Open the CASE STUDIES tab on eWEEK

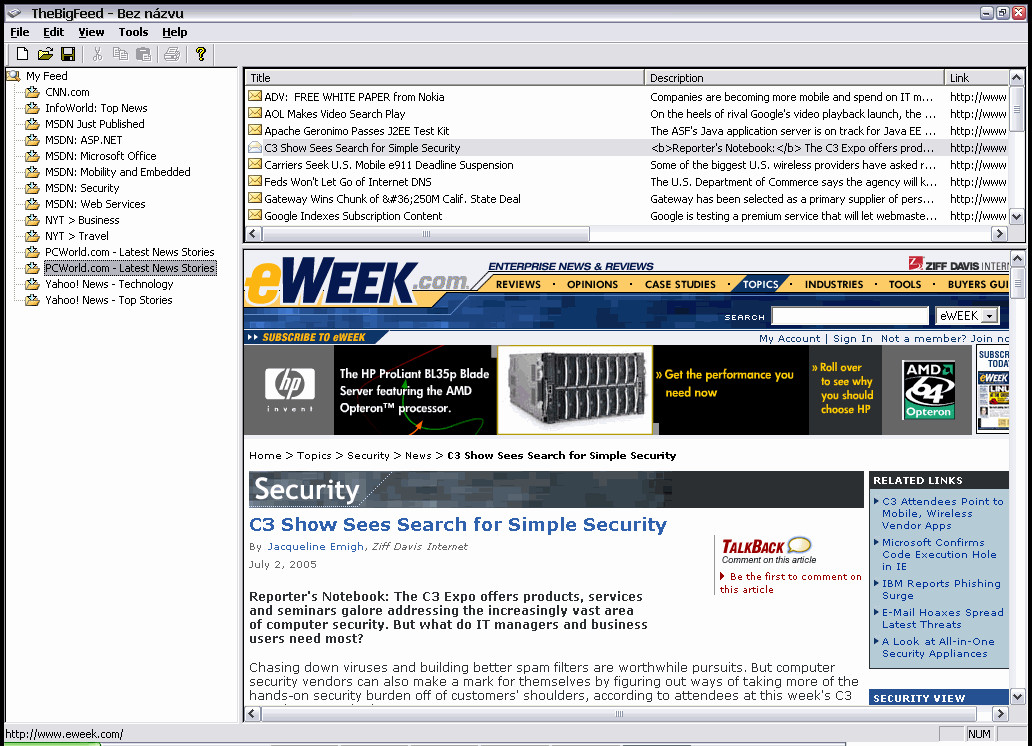tap(680, 284)
